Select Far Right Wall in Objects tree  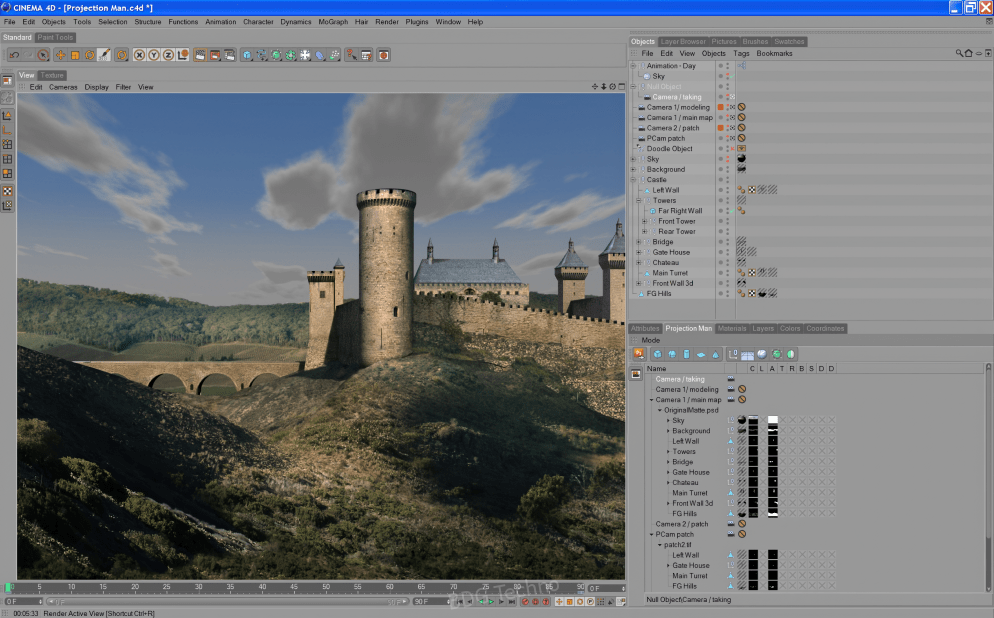680,210
